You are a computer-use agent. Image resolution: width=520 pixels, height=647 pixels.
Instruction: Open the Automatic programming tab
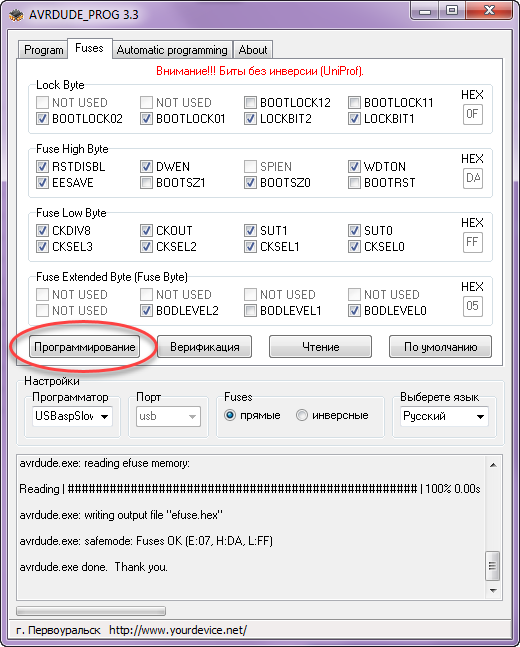(172, 50)
